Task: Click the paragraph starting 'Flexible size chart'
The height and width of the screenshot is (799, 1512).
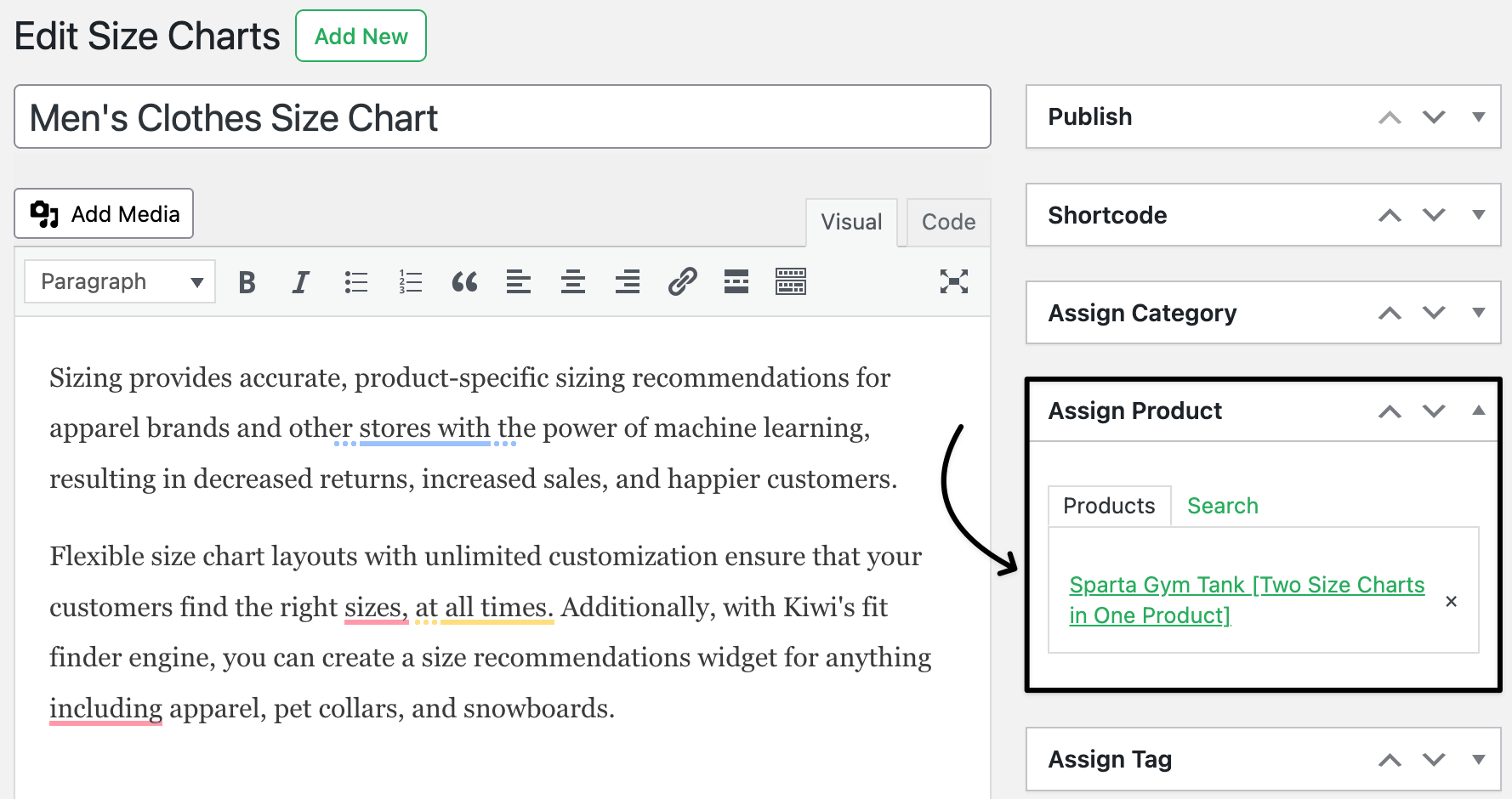Action: [x=491, y=632]
